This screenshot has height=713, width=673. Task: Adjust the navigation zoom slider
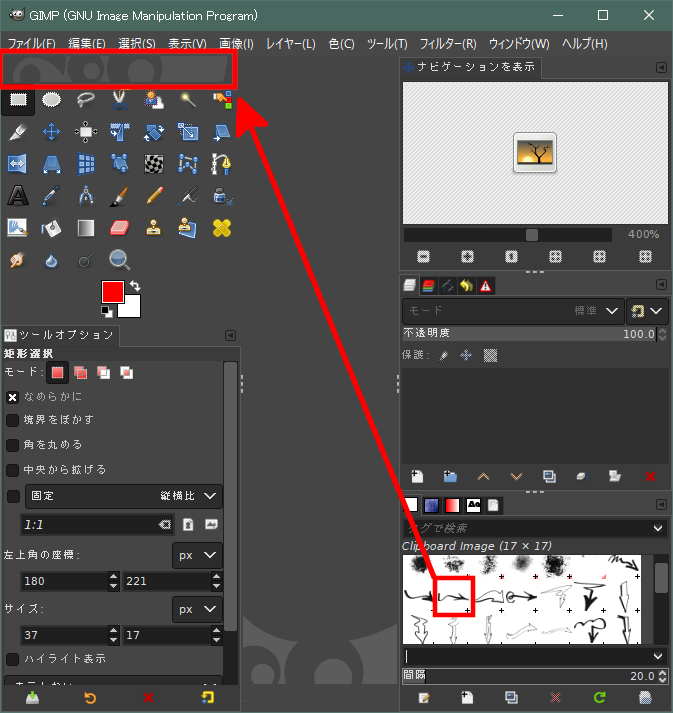(x=507, y=235)
